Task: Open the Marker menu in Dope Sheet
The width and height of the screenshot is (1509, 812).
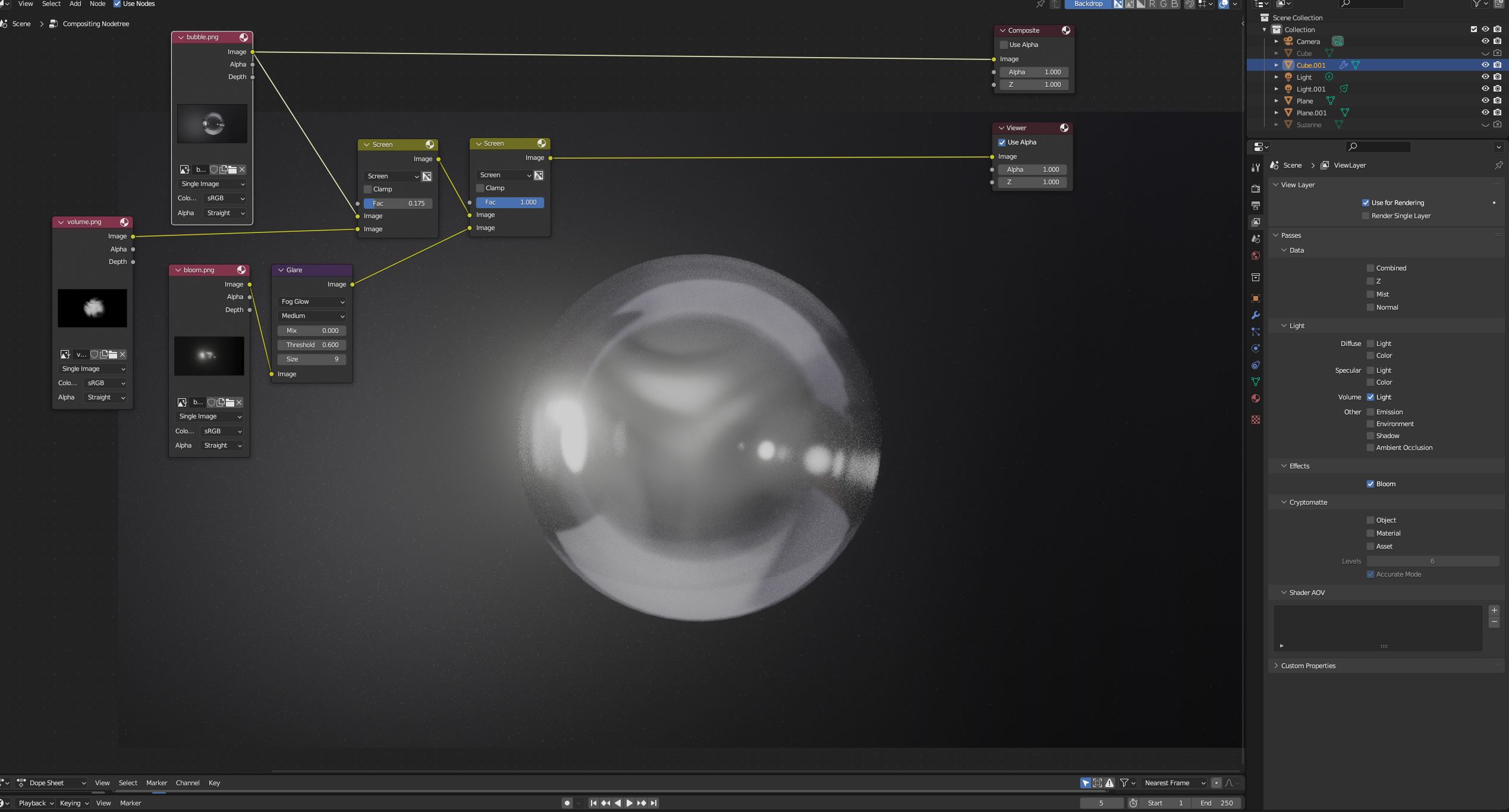Action: tap(157, 783)
